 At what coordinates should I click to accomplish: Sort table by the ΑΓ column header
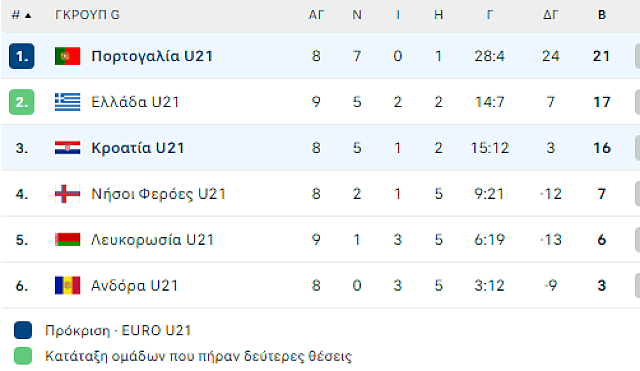point(316,15)
